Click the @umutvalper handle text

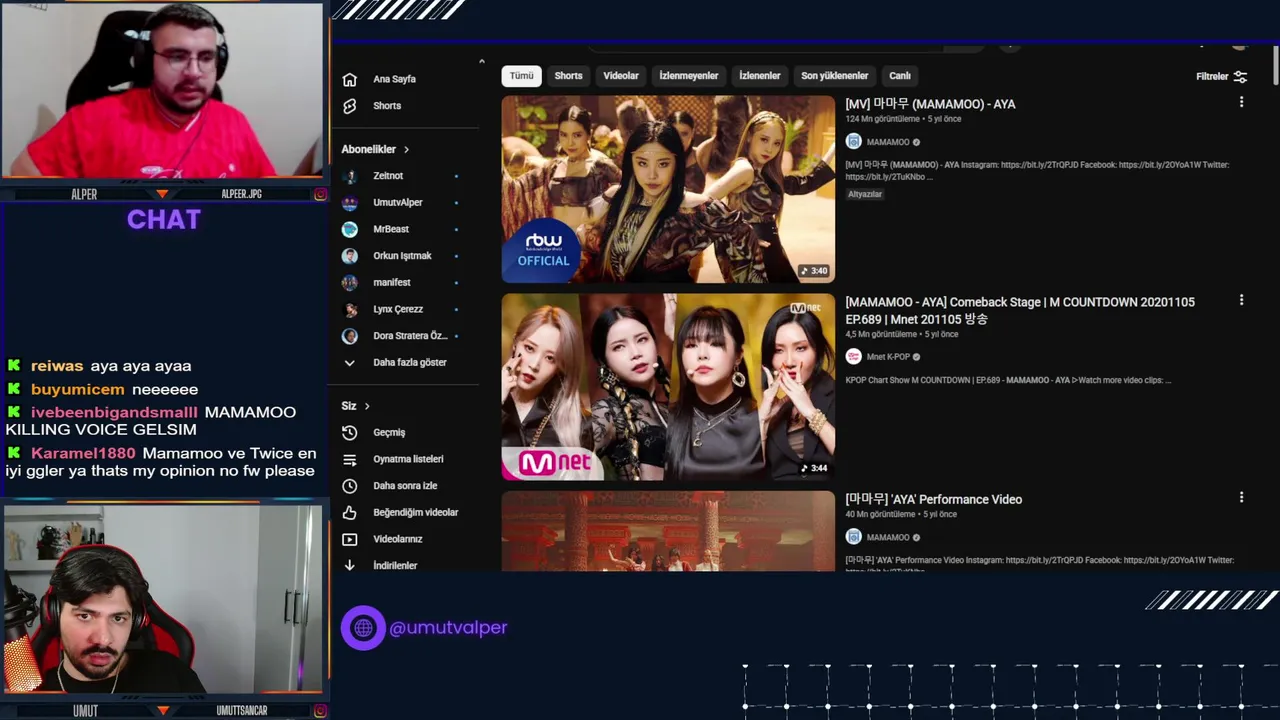(448, 628)
